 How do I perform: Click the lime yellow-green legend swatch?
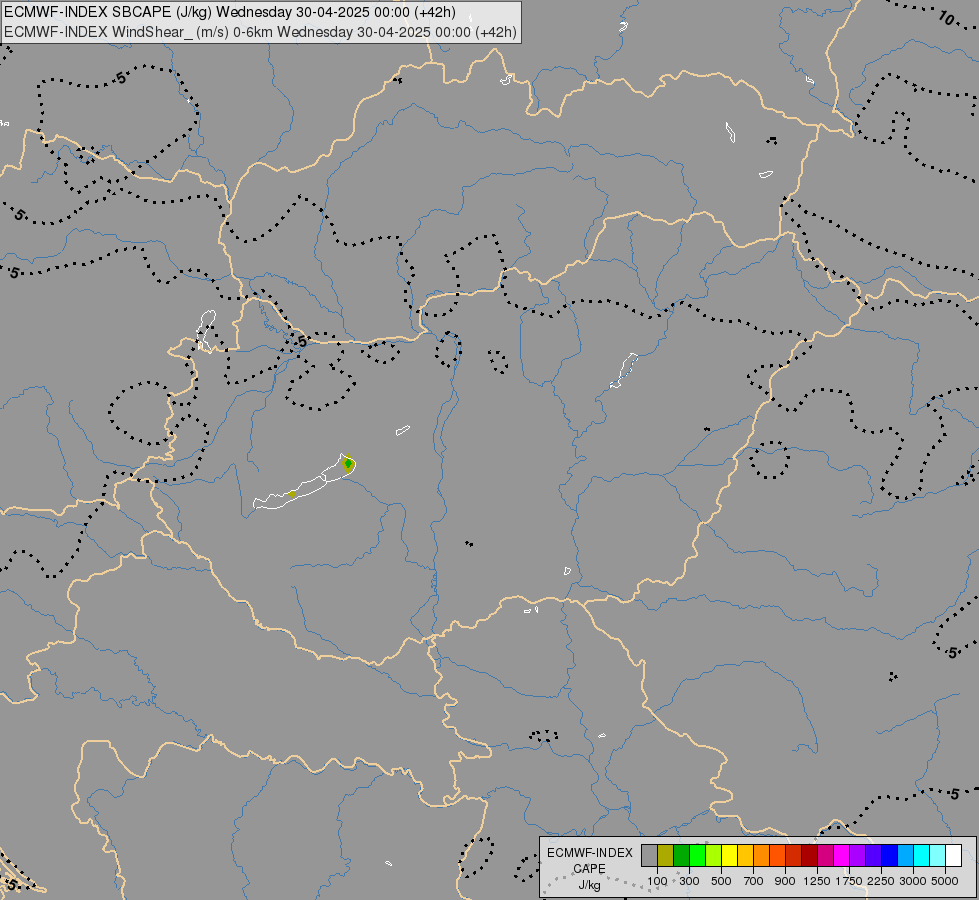[x=714, y=856]
